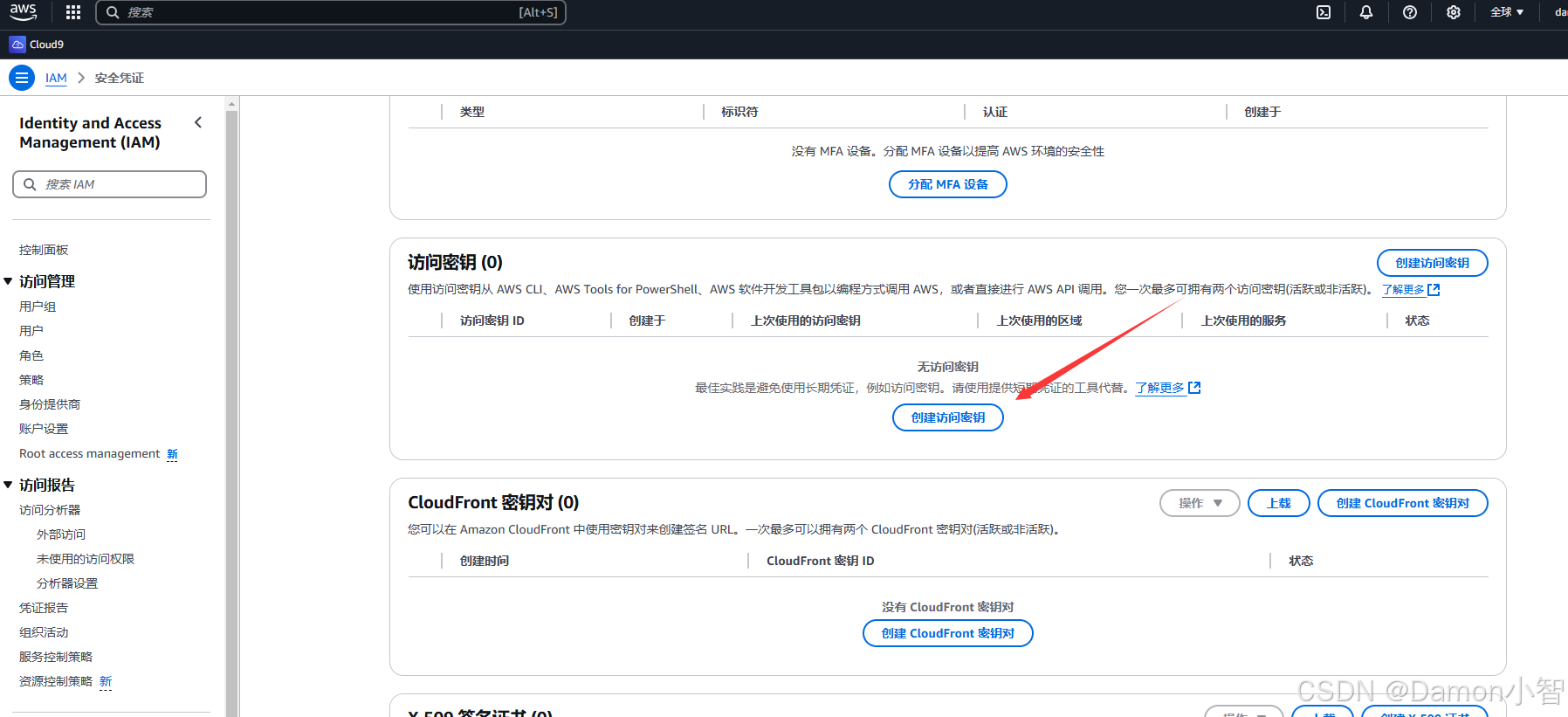Click the 分配 MFA 设备 button
Image resolution: width=1568 pixels, height=717 pixels.
pos(948,184)
